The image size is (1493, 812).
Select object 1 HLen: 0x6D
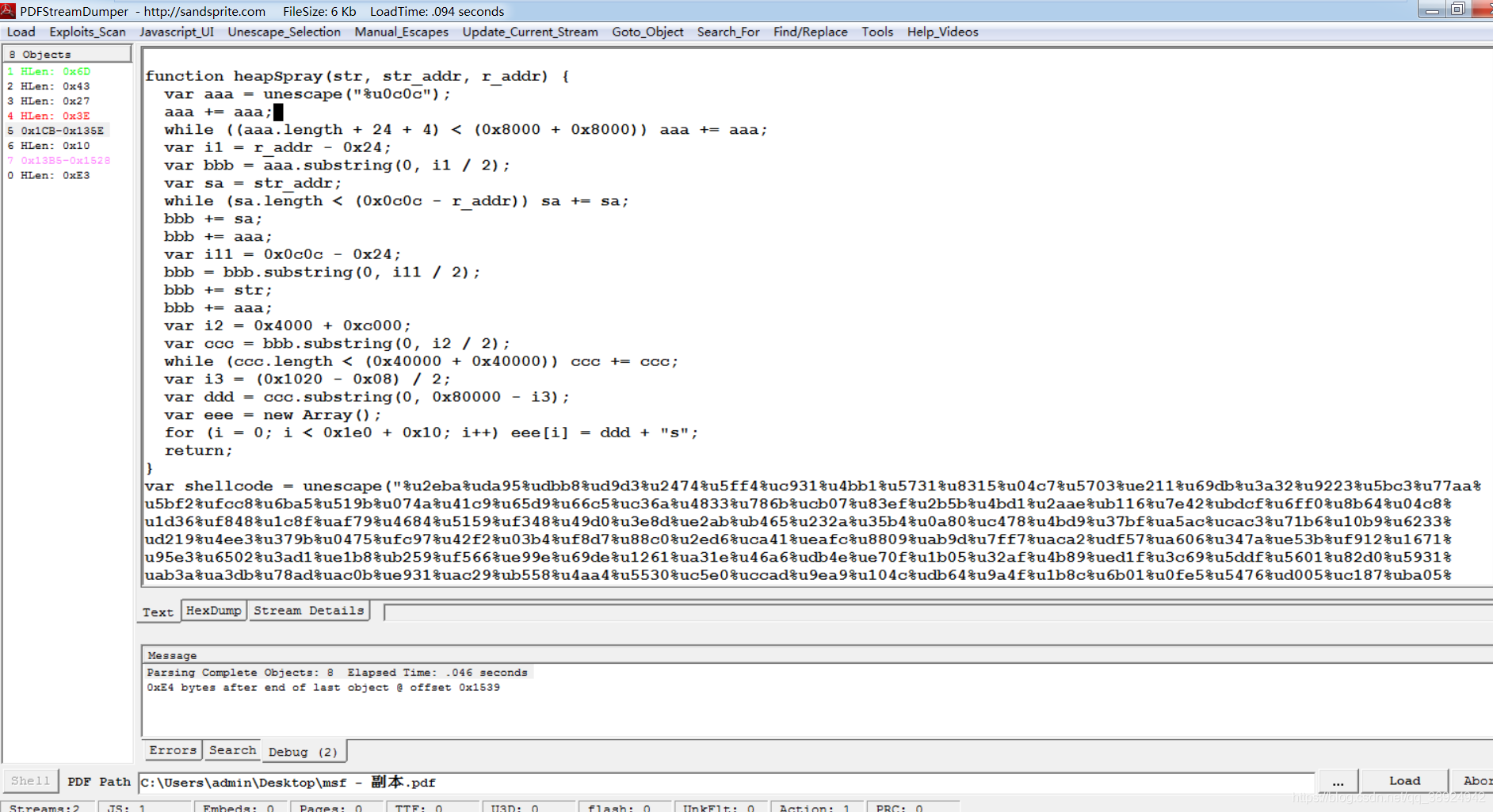[49, 71]
